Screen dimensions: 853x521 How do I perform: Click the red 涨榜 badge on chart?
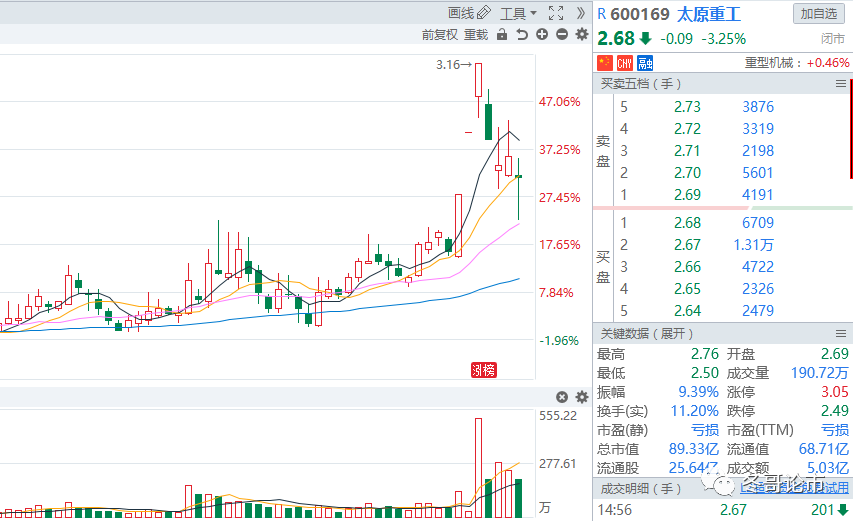(x=484, y=370)
